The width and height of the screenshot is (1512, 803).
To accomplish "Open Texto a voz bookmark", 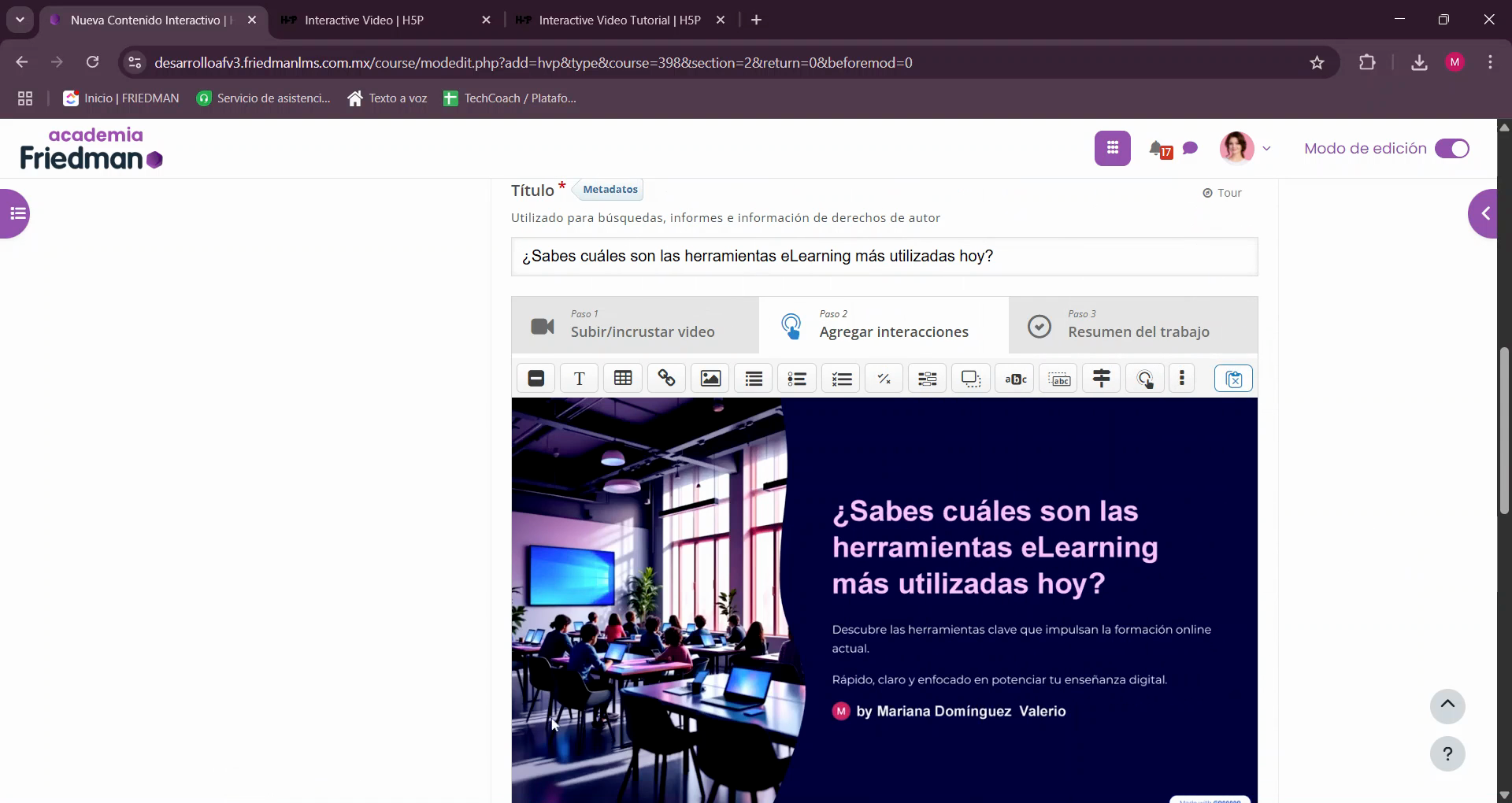I will 387,98.
